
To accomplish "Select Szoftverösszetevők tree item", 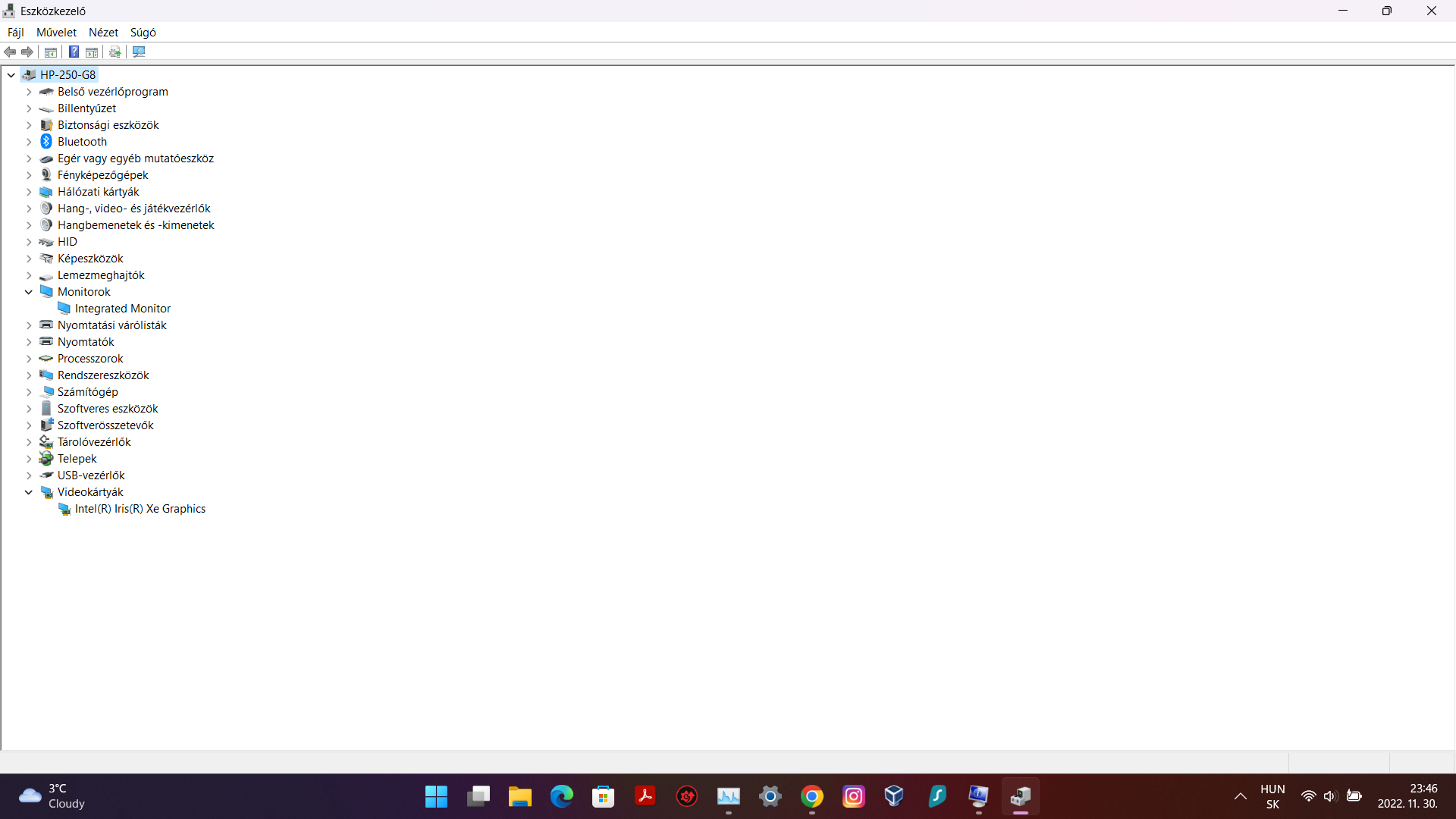I will tap(105, 425).
